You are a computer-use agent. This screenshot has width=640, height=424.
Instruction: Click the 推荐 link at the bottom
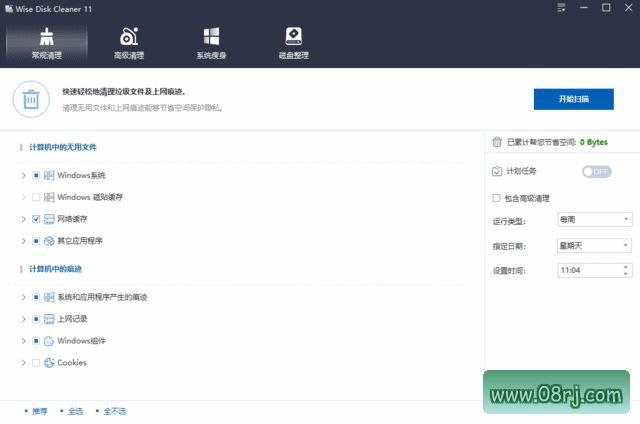tap(40, 411)
